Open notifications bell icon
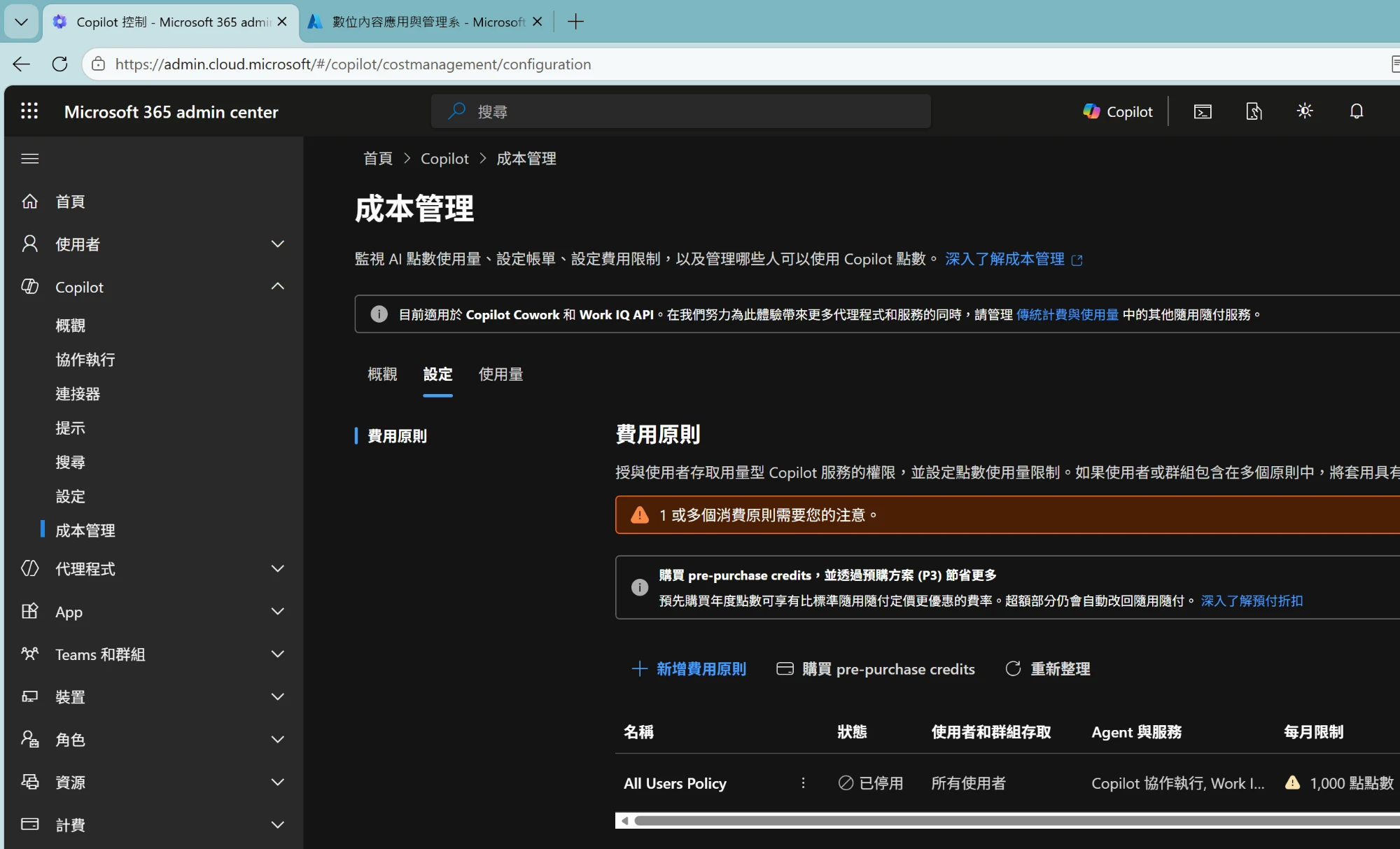1400x849 pixels. click(x=1357, y=111)
